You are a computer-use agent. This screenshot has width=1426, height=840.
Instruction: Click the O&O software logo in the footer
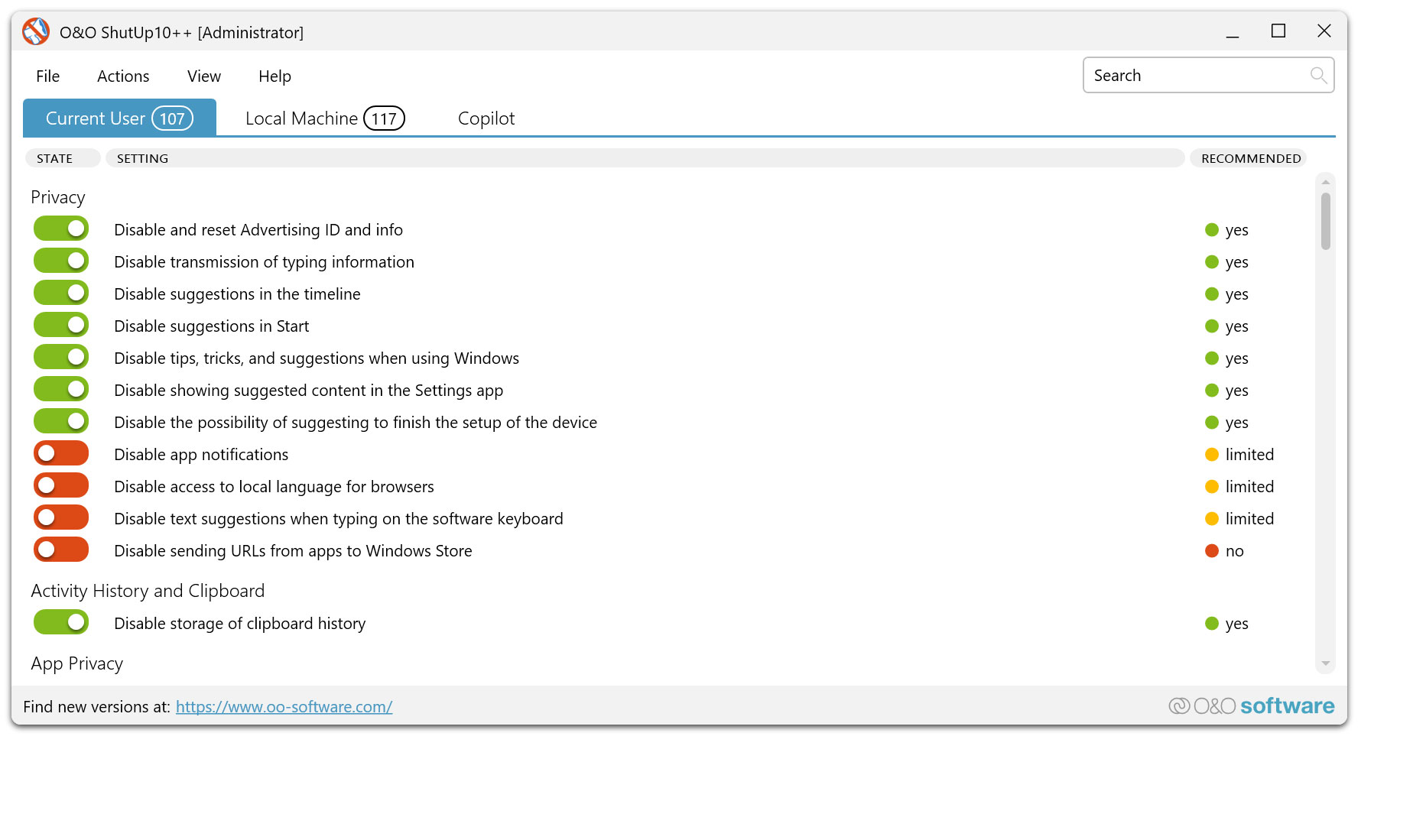[1252, 705]
